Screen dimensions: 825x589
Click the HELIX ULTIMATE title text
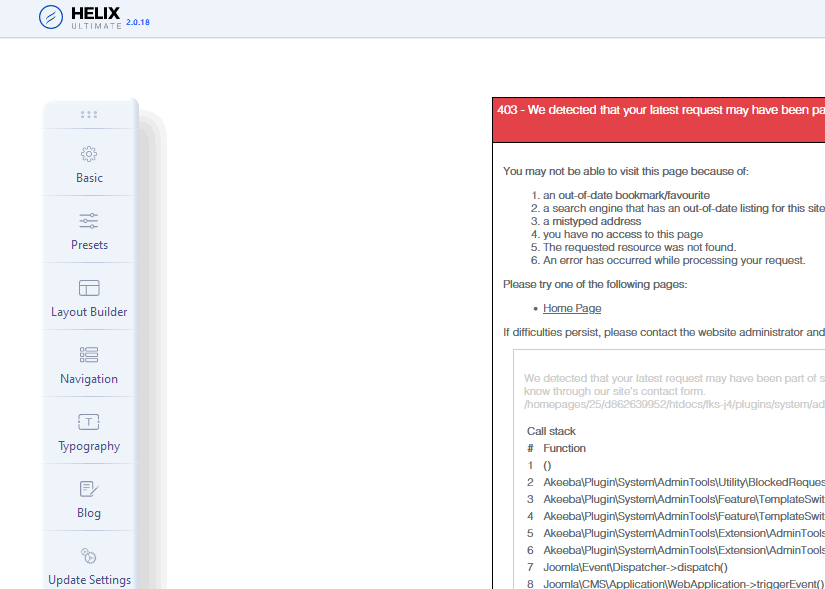(x=96, y=17)
